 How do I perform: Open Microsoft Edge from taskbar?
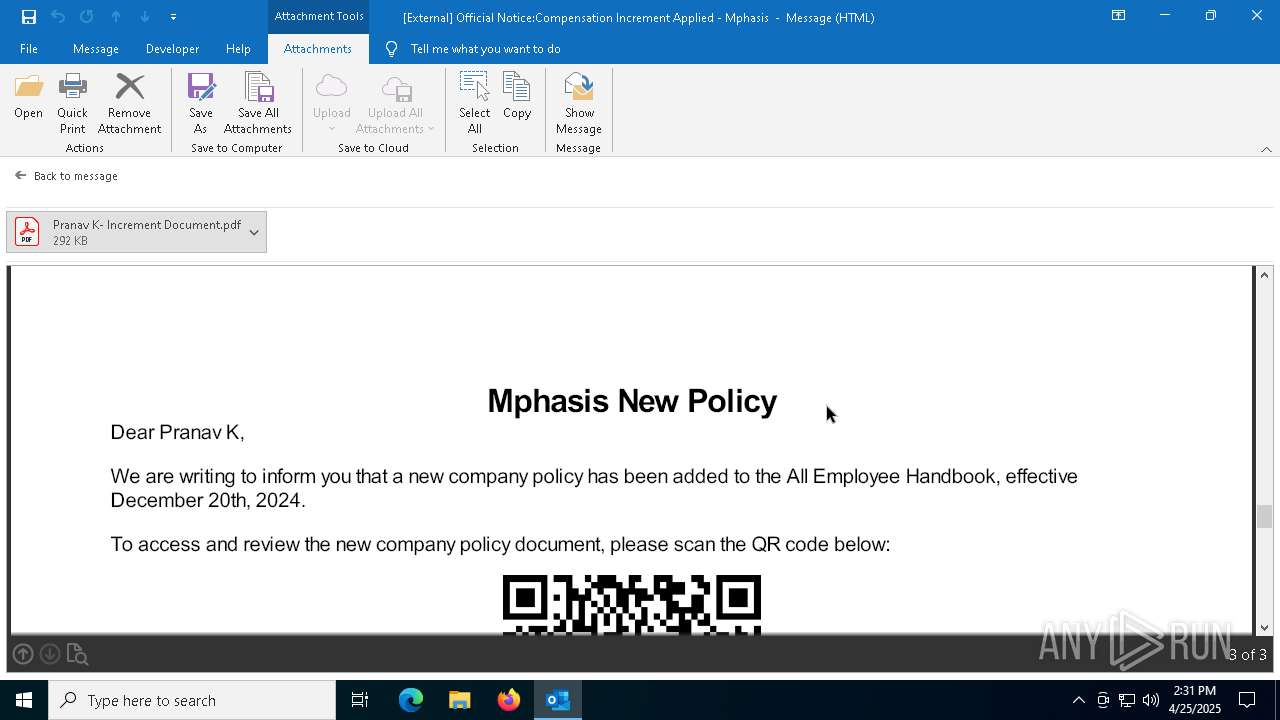click(411, 700)
